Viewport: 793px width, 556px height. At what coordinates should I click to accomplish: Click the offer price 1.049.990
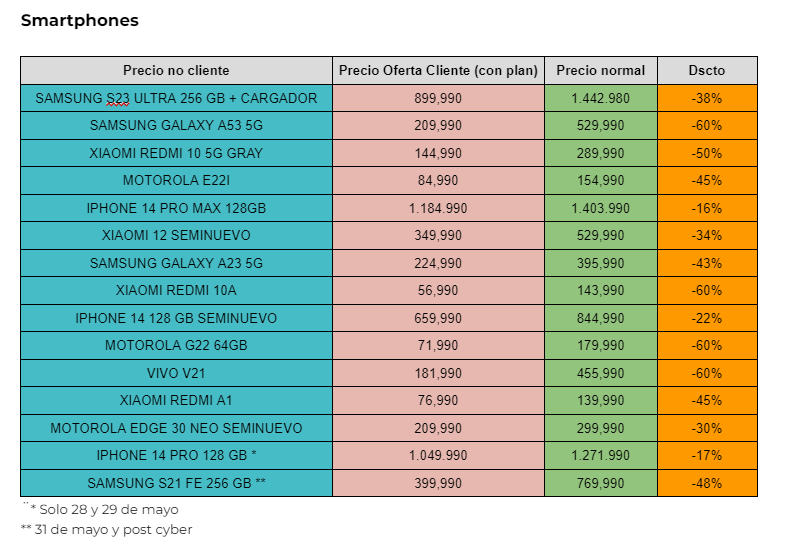438,455
